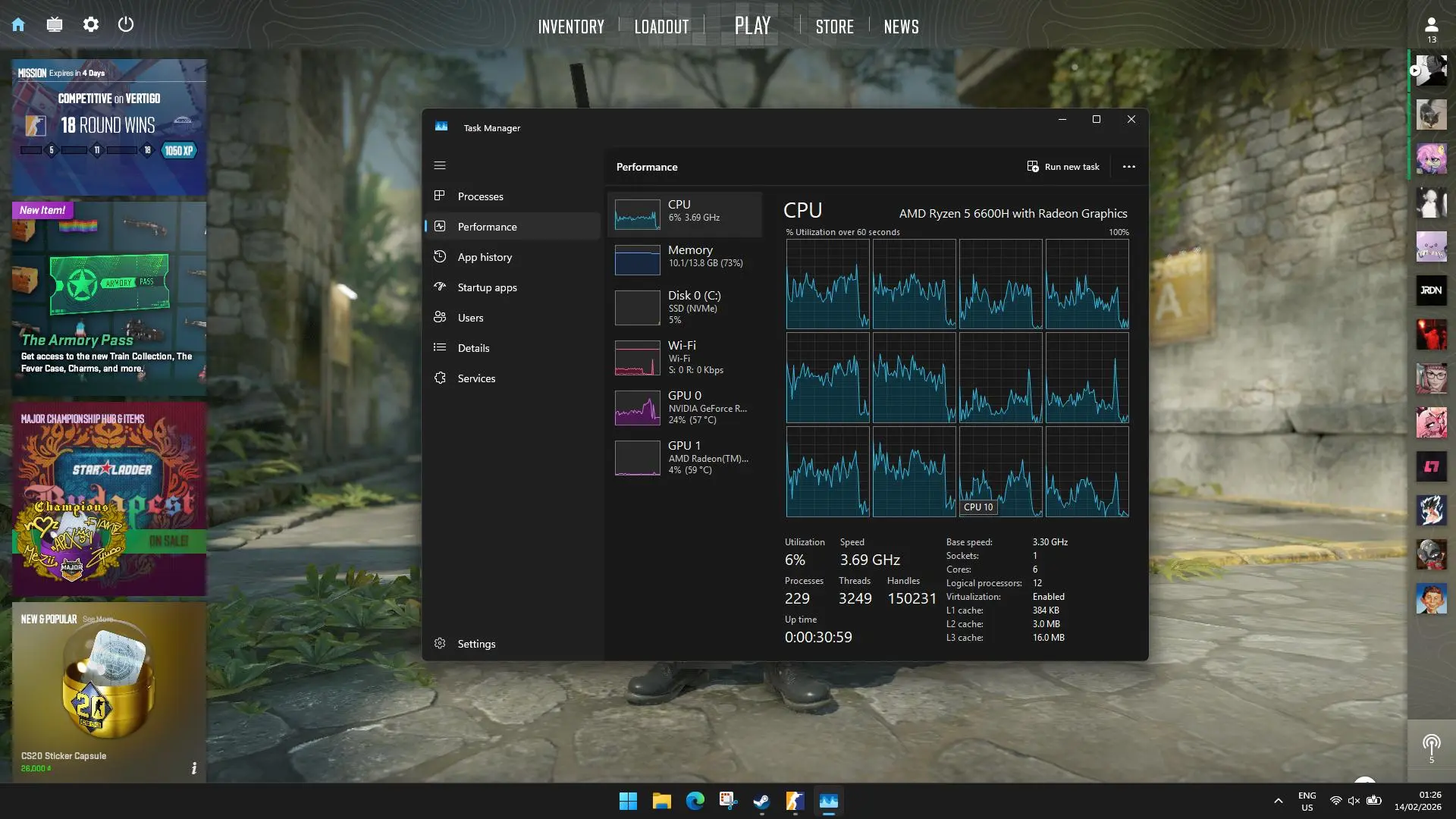Image resolution: width=1456 pixels, height=819 pixels.
Task: Select CS2 PLAY tab
Action: (x=752, y=26)
